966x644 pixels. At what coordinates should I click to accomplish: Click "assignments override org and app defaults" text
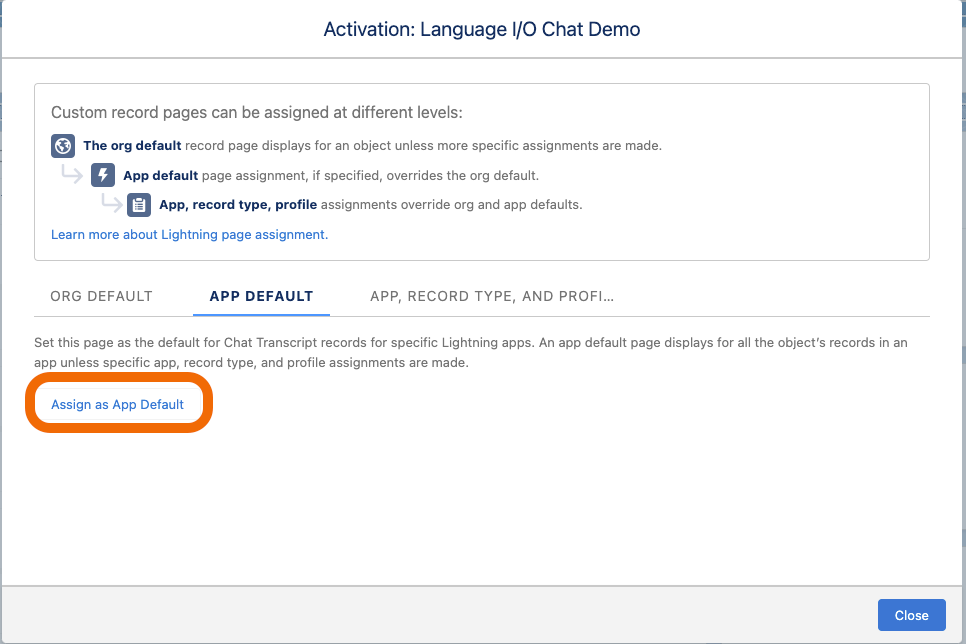(451, 205)
